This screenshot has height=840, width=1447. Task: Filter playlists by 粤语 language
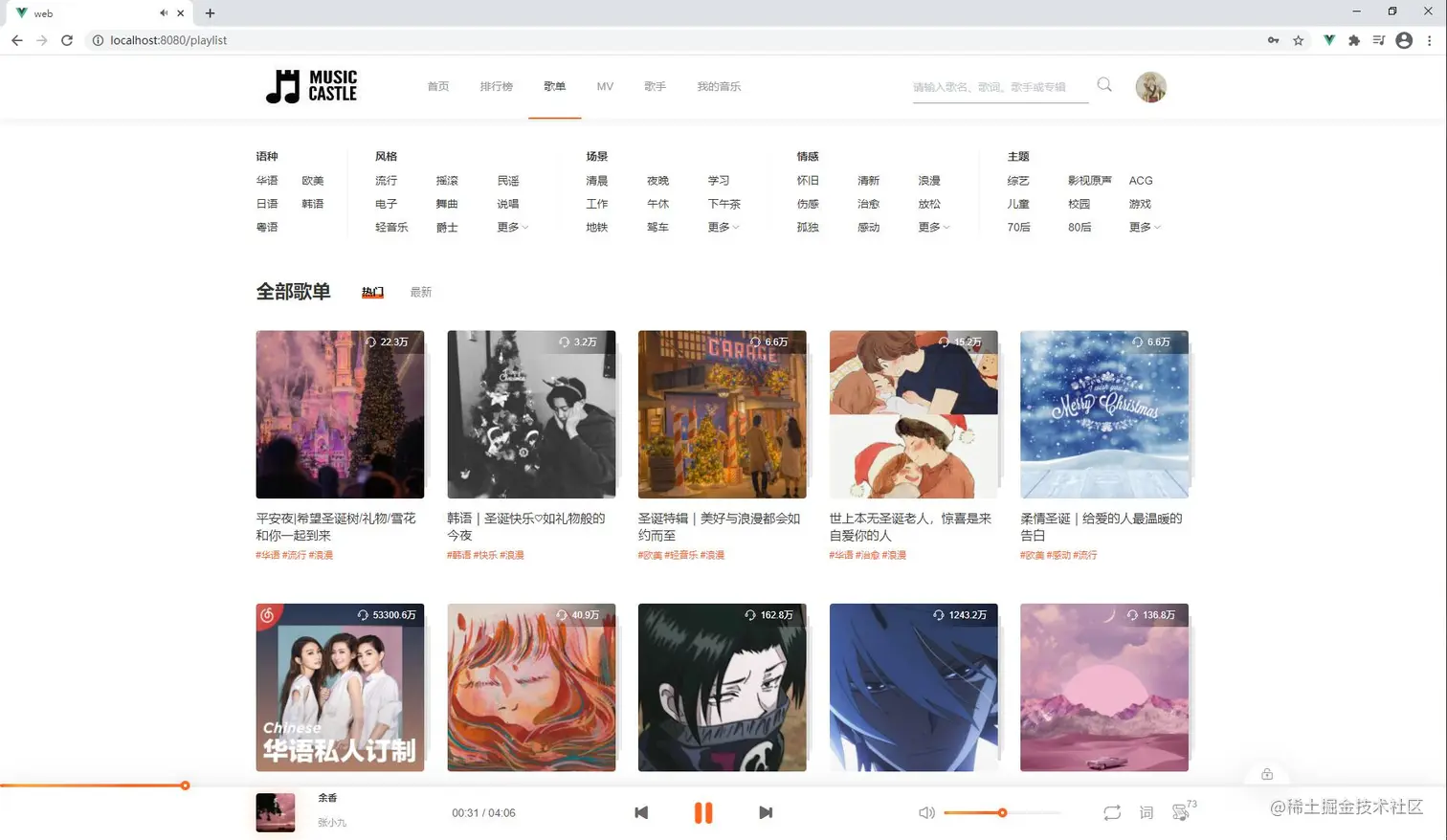point(267,228)
